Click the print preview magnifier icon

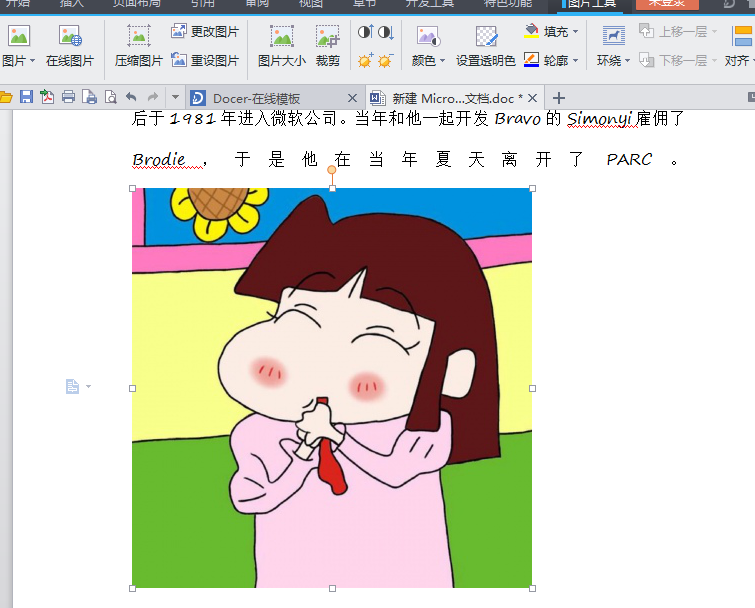111,97
